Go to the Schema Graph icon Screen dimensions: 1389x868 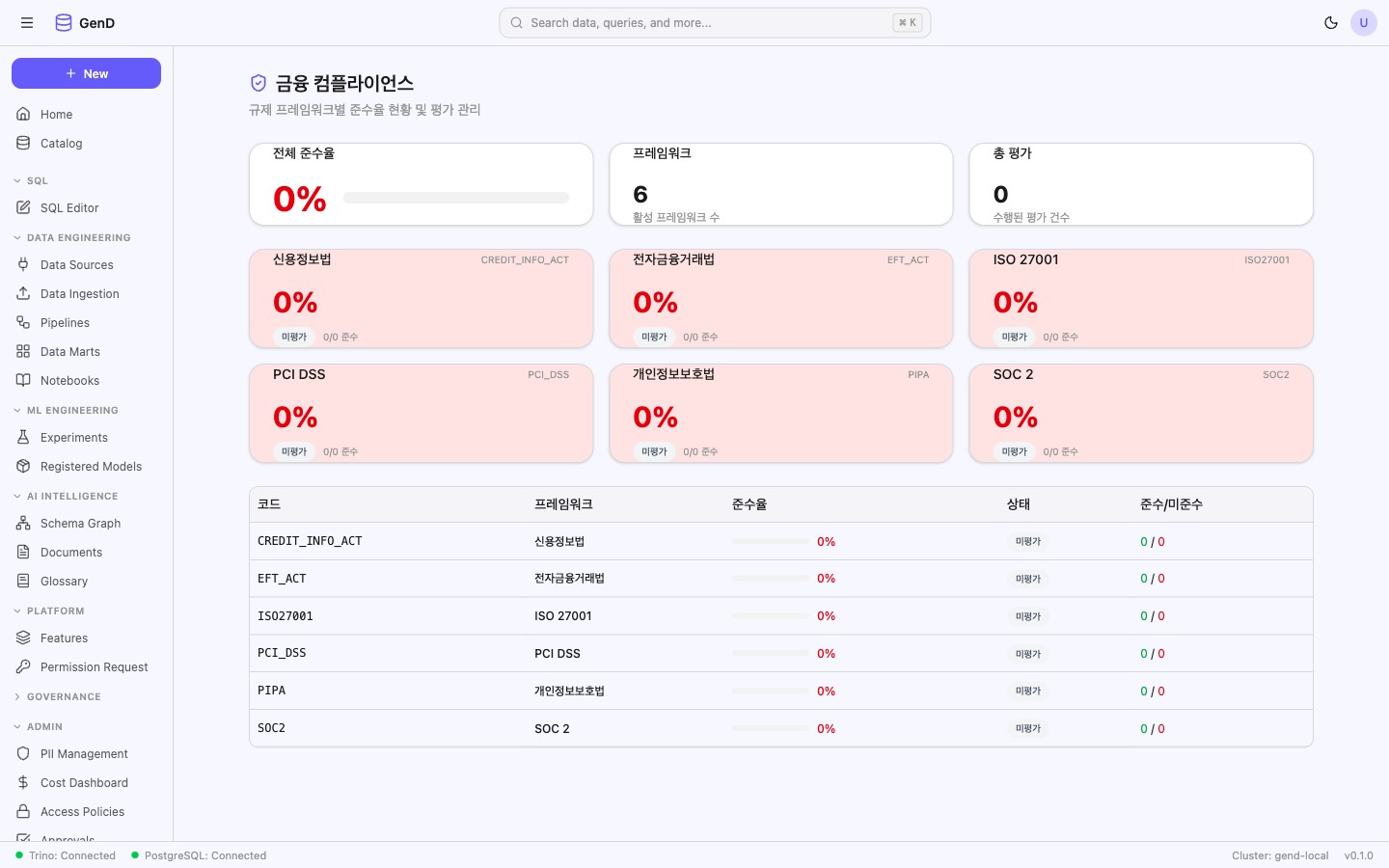click(23, 523)
